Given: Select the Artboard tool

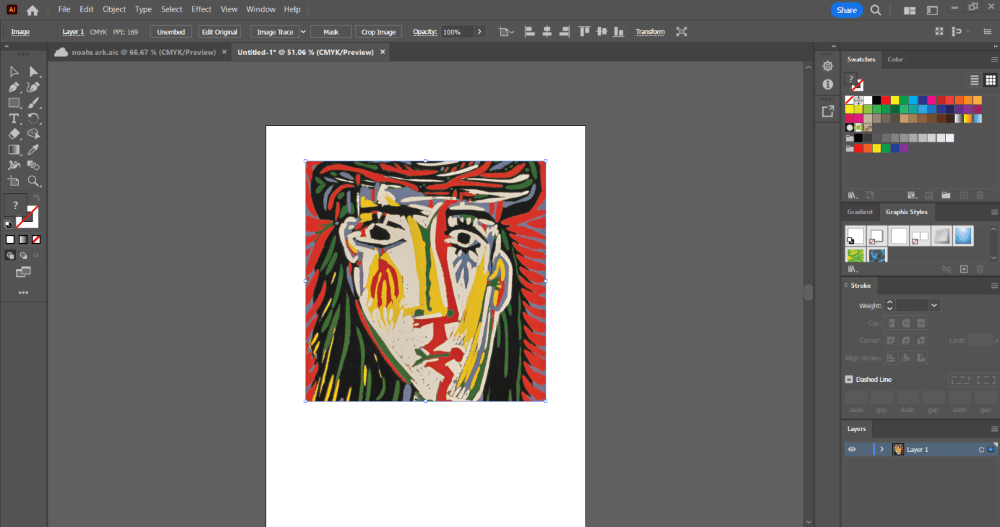Looking at the screenshot, I should click(x=13, y=181).
